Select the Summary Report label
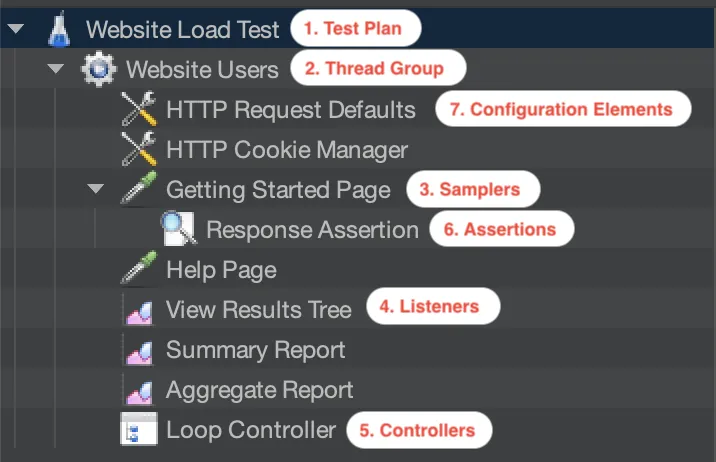The image size is (716, 462). pyautogui.click(x=255, y=350)
